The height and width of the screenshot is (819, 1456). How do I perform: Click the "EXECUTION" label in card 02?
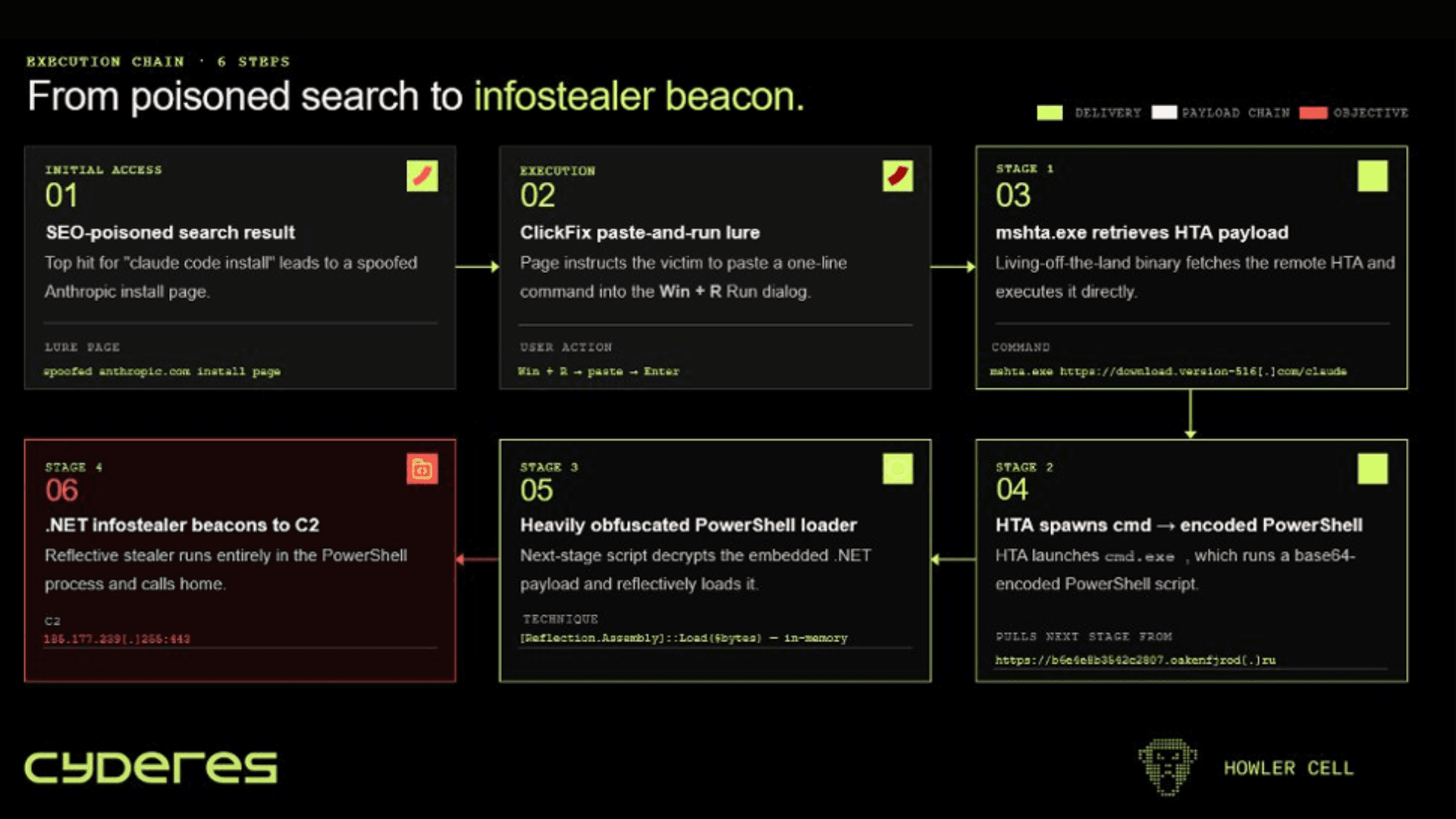click(557, 171)
